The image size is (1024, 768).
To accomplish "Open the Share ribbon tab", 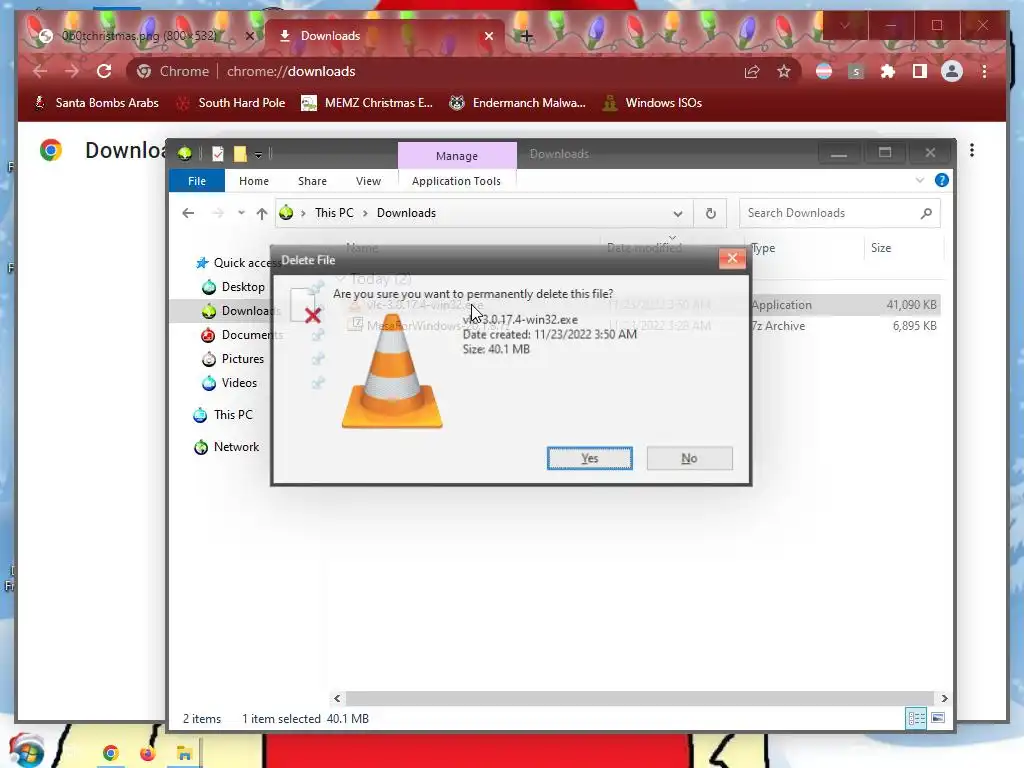I will (312, 181).
